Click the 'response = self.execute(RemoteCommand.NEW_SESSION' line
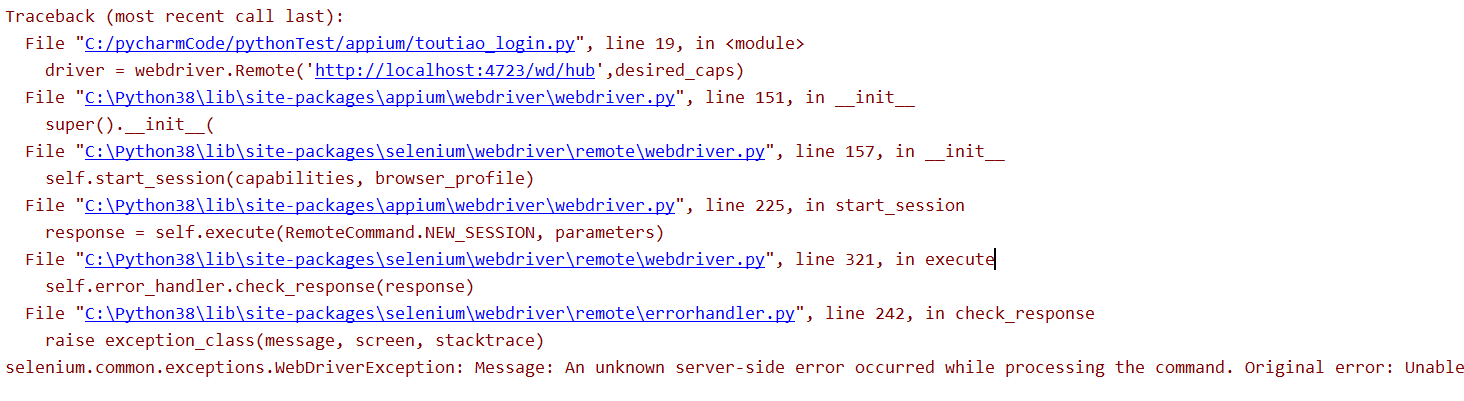Viewport: 1464px width, 401px height. 355,232
